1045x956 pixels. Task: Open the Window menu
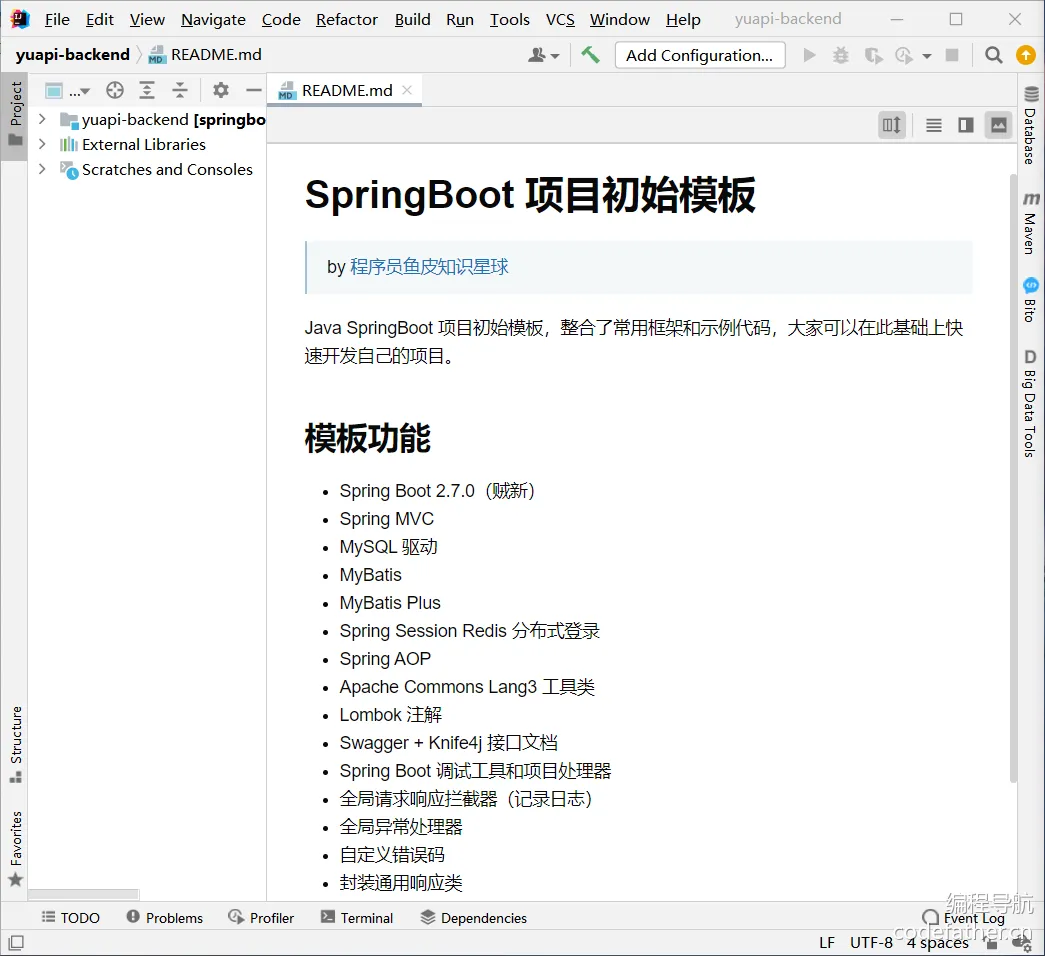(x=620, y=19)
